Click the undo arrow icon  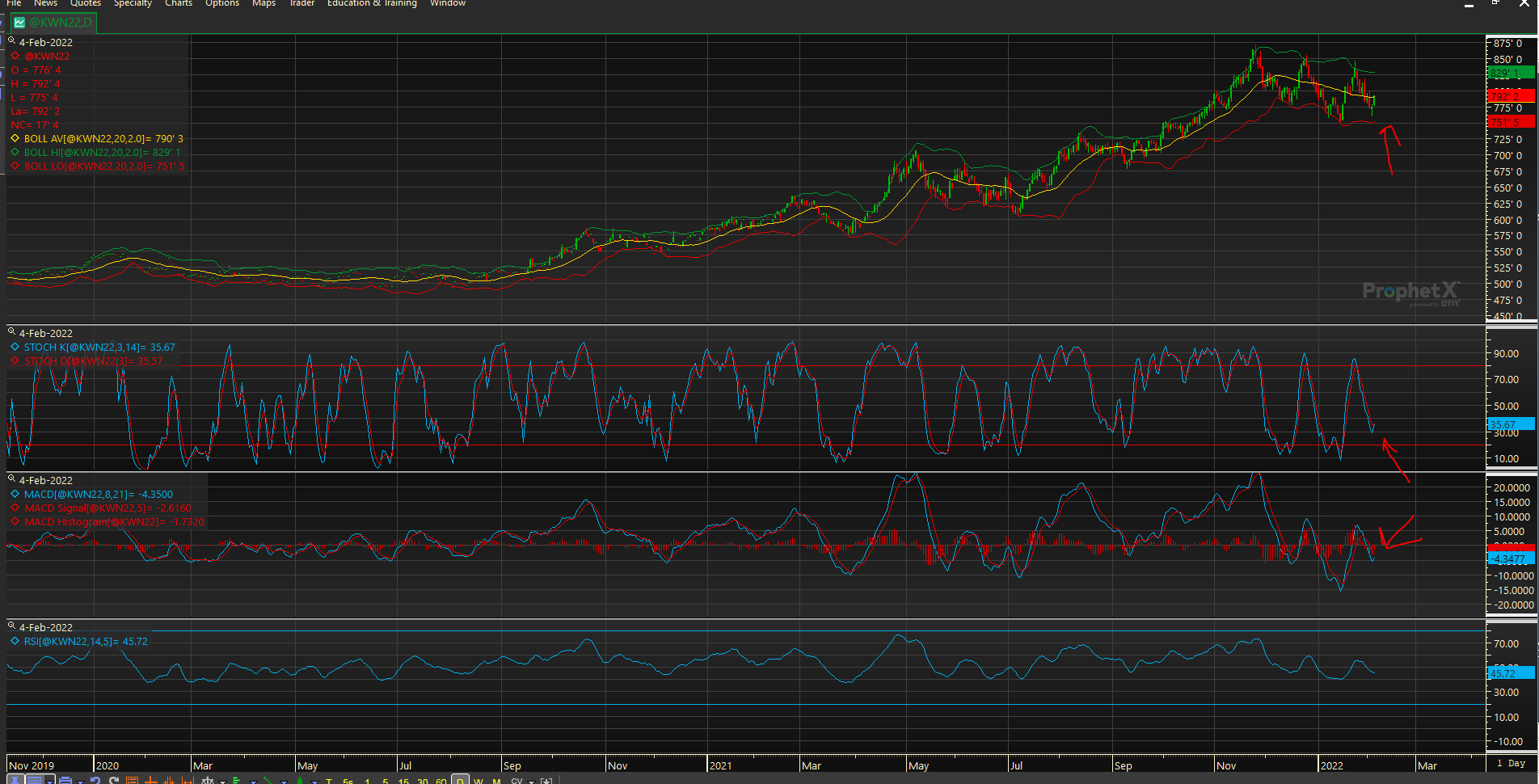point(95,780)
